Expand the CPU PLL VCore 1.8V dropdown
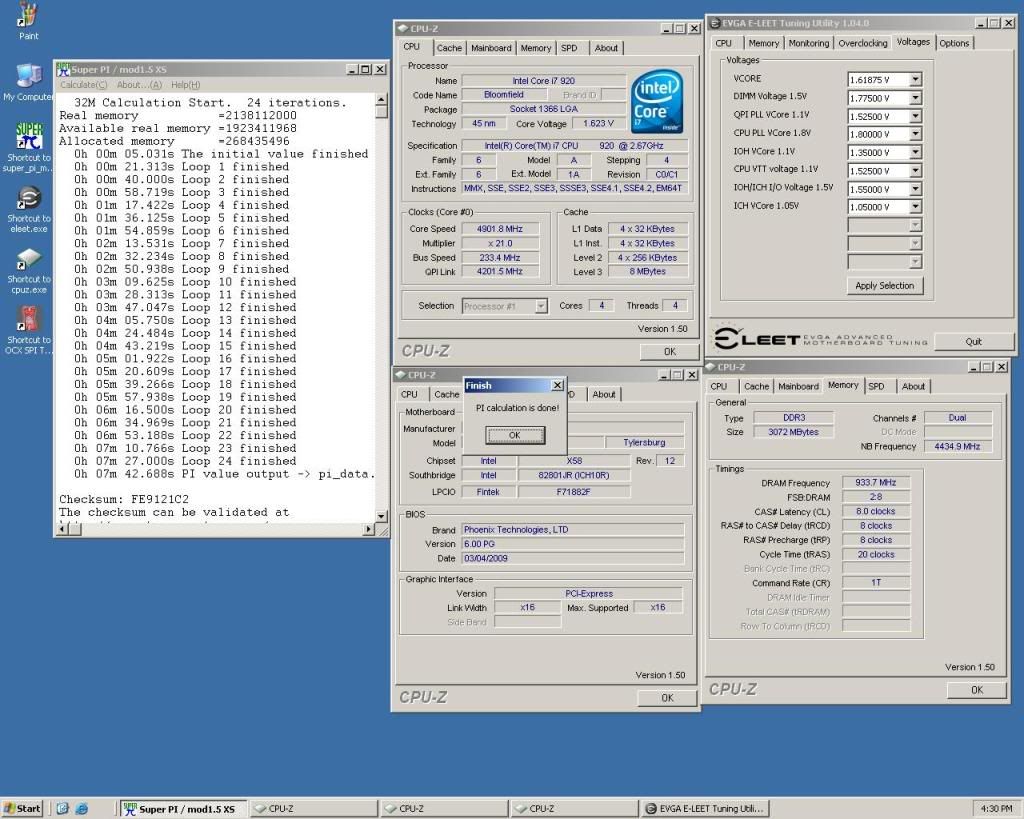Screen dimensions: 1024x819 (915, 134)
